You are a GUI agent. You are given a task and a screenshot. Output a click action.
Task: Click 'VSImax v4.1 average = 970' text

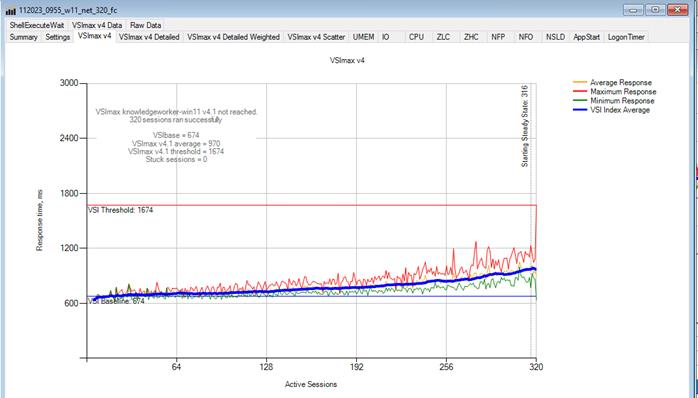[x=176, y=144]
